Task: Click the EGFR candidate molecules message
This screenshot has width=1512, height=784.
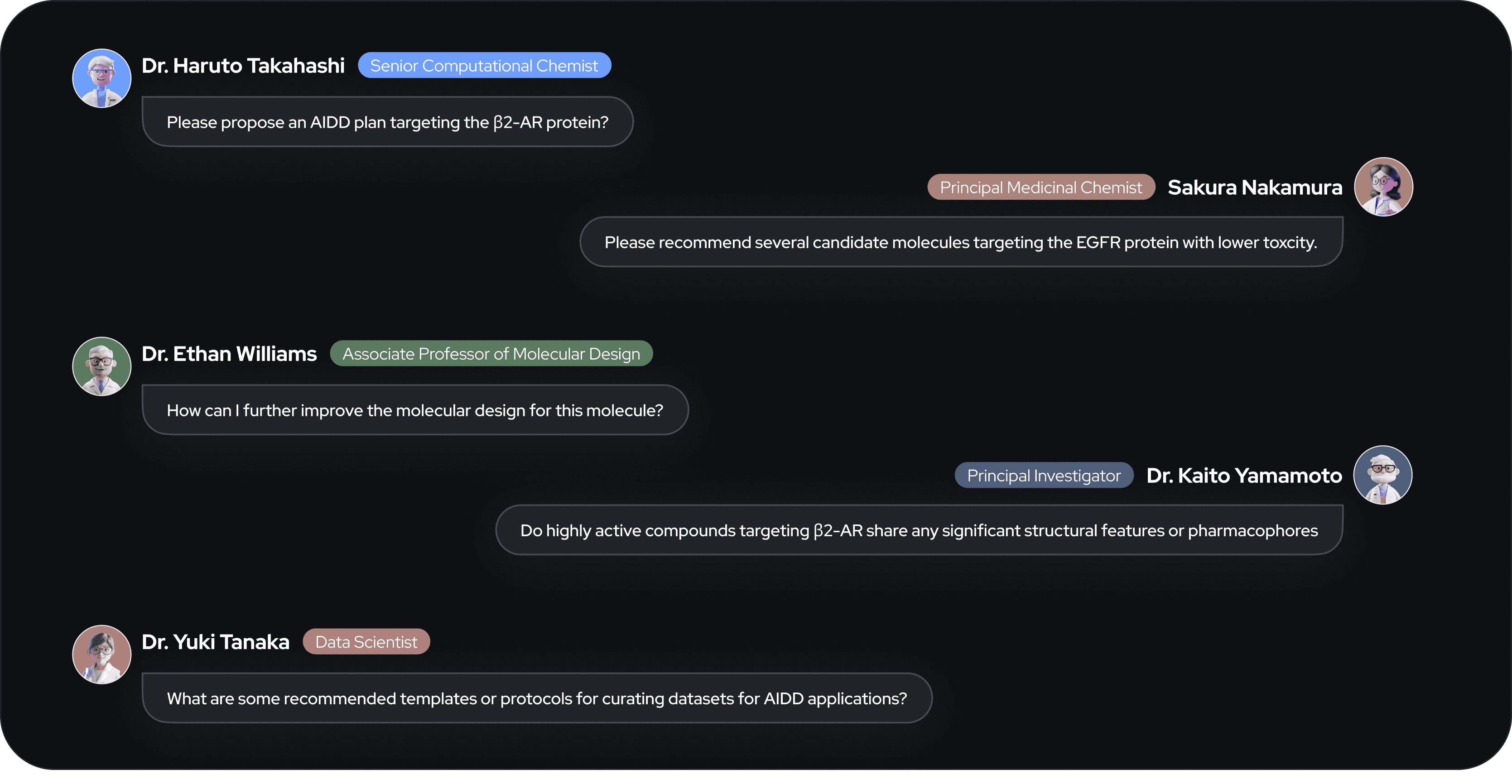Action: click(961, 242)
